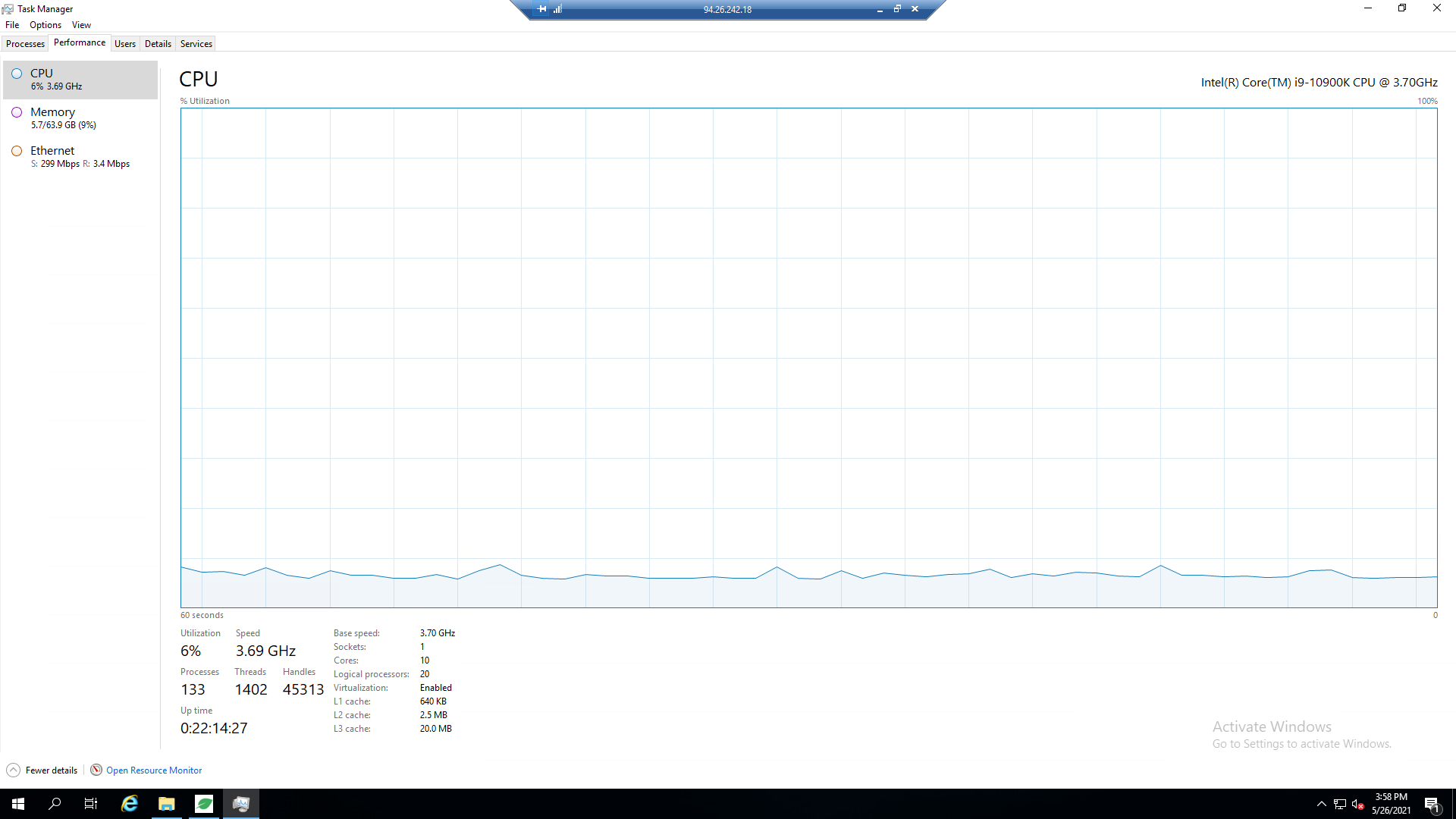Launch Internet Explorer from taskbar
1456x819 pixels.
130,804
